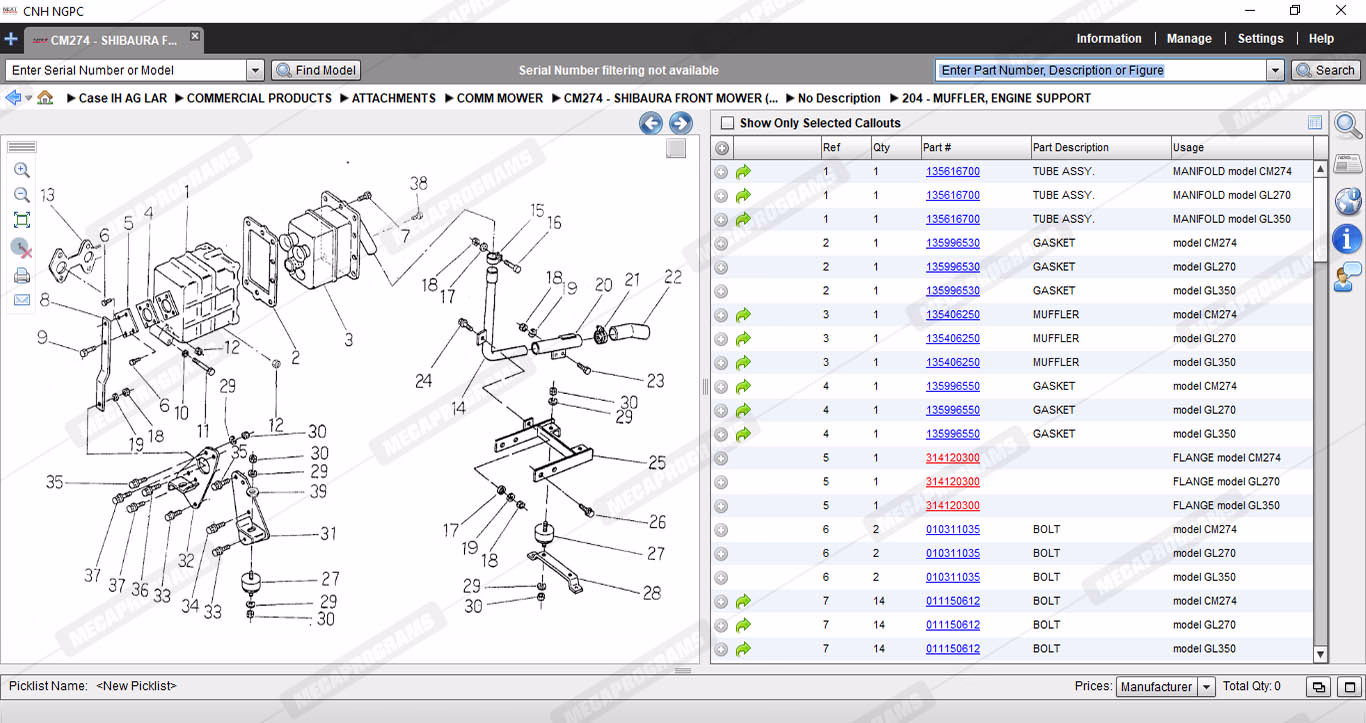1366x723 pixels.
Task: Add the MUFFLER model CM274 row to picklist
Action: tap(721, 315)
